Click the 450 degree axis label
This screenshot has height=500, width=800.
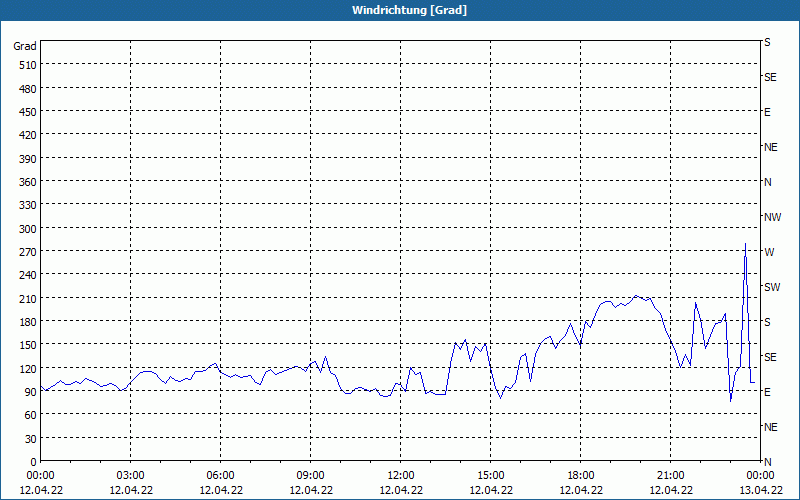pos(28,112)
